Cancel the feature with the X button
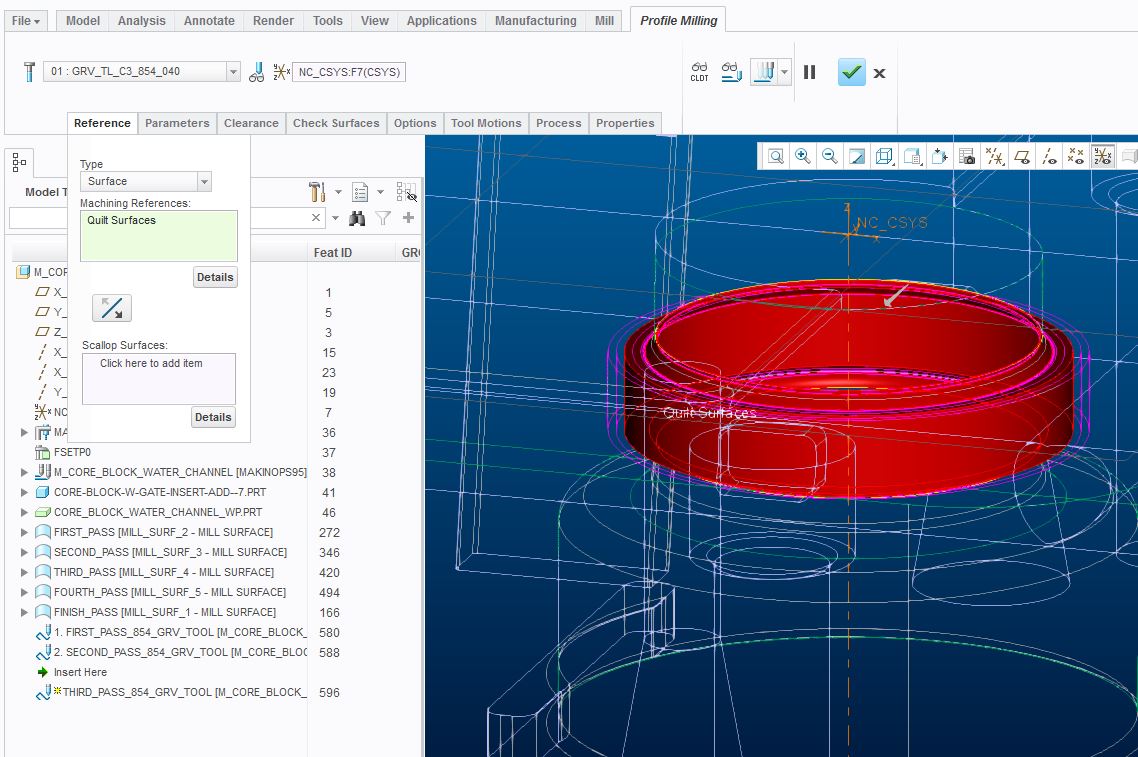 (x=879, y=73)
